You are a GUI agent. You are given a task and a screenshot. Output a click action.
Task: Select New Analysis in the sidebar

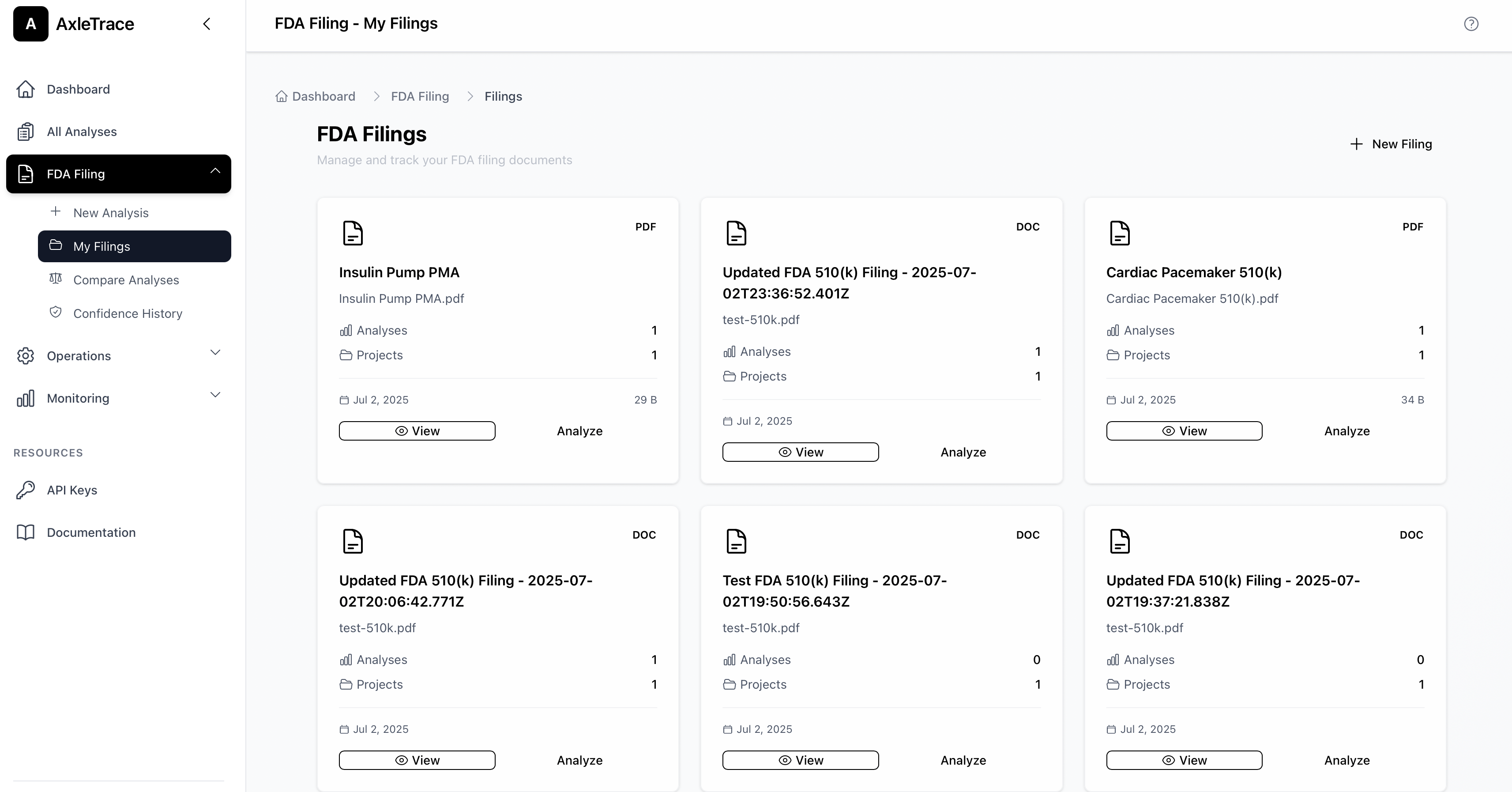(x=110, y=213)
